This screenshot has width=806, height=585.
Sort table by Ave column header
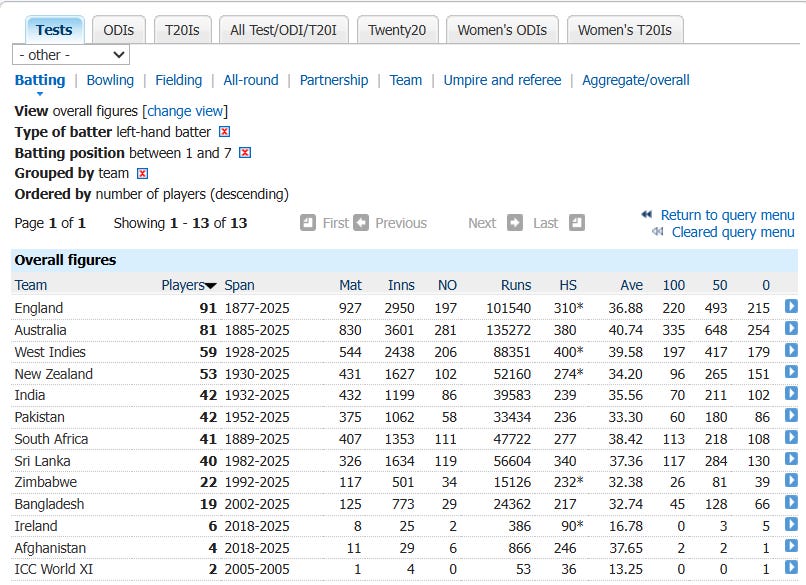[631, 285]
